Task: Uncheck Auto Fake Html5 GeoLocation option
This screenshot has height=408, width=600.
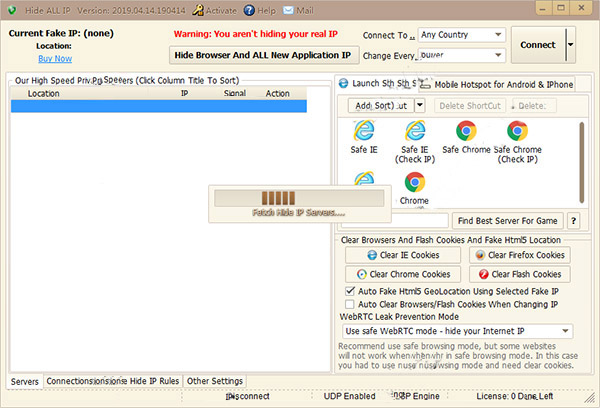Action: pos(349,290)
